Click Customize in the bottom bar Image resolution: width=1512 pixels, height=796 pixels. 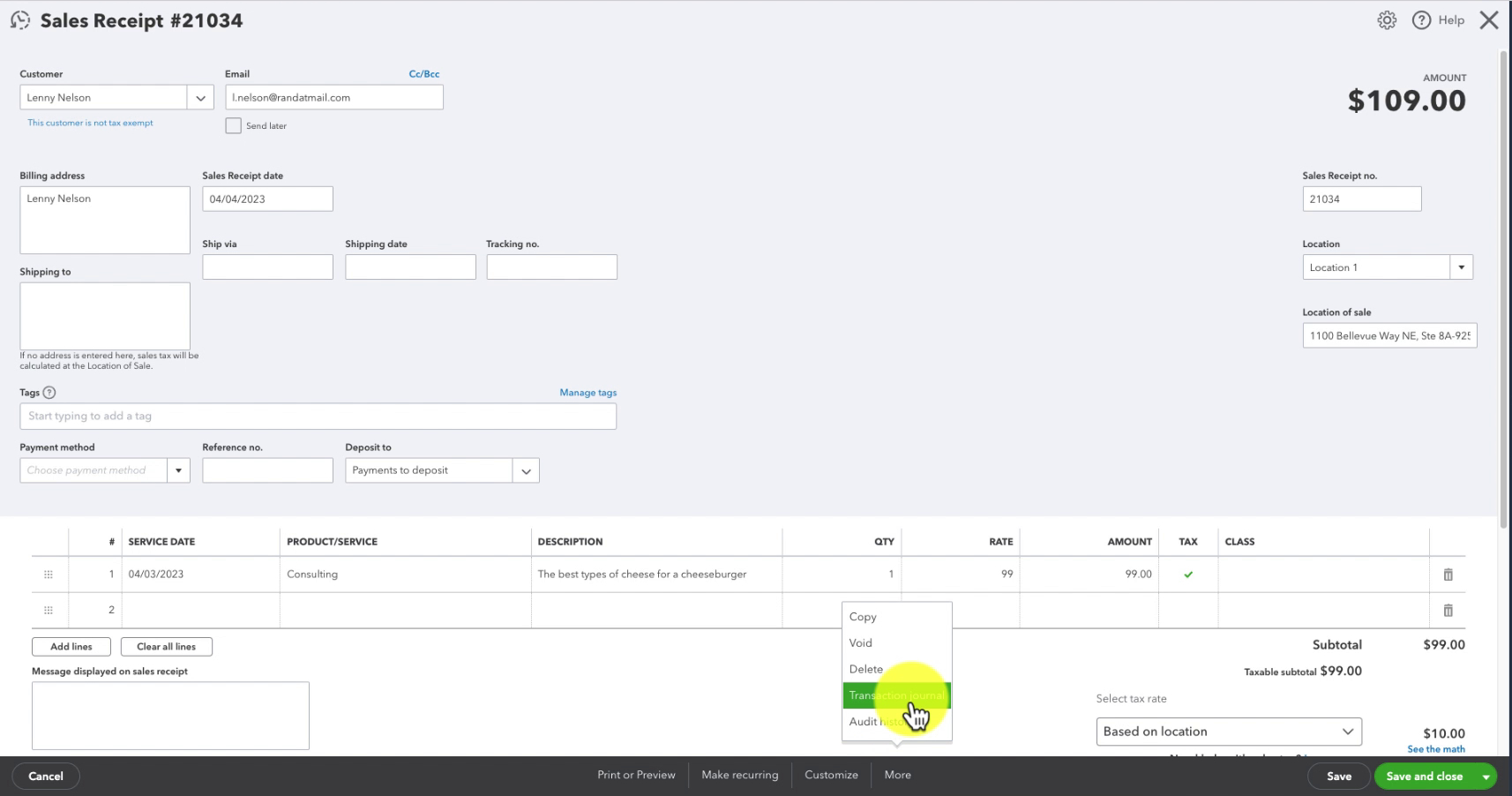[831, 775]
